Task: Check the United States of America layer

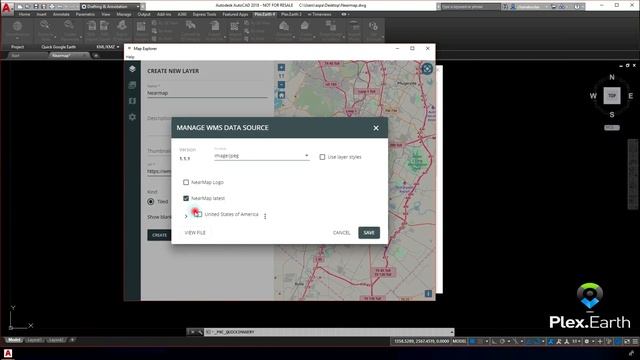Action: [x=198, y=214]
